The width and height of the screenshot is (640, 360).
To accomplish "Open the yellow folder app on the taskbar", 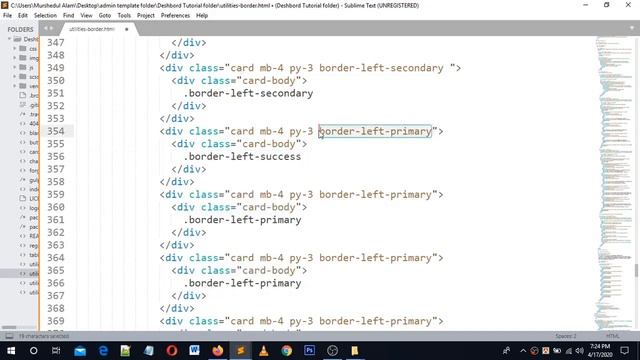I will (x=355, y=351).
